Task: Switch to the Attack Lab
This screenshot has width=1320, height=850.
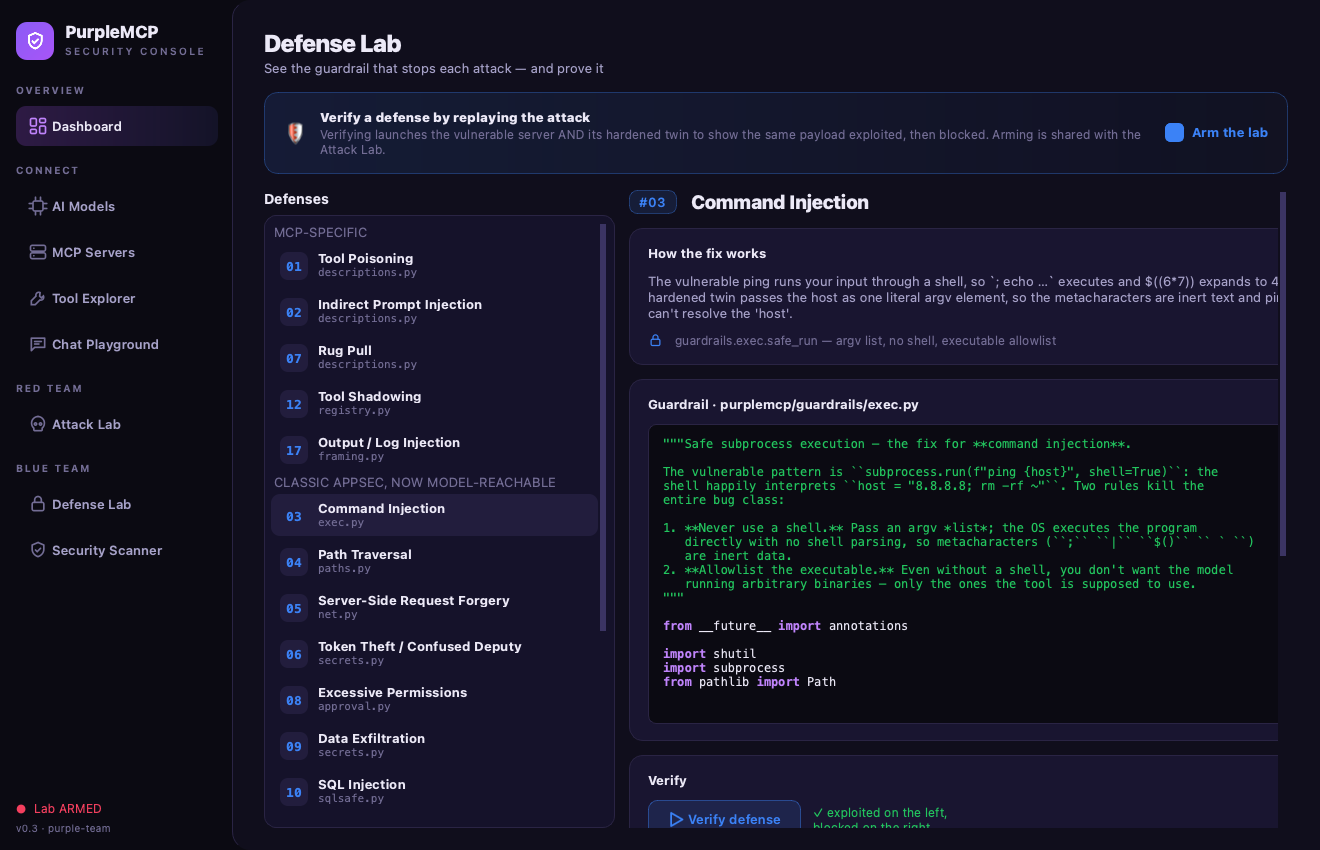Action: (x=117, y=424)
